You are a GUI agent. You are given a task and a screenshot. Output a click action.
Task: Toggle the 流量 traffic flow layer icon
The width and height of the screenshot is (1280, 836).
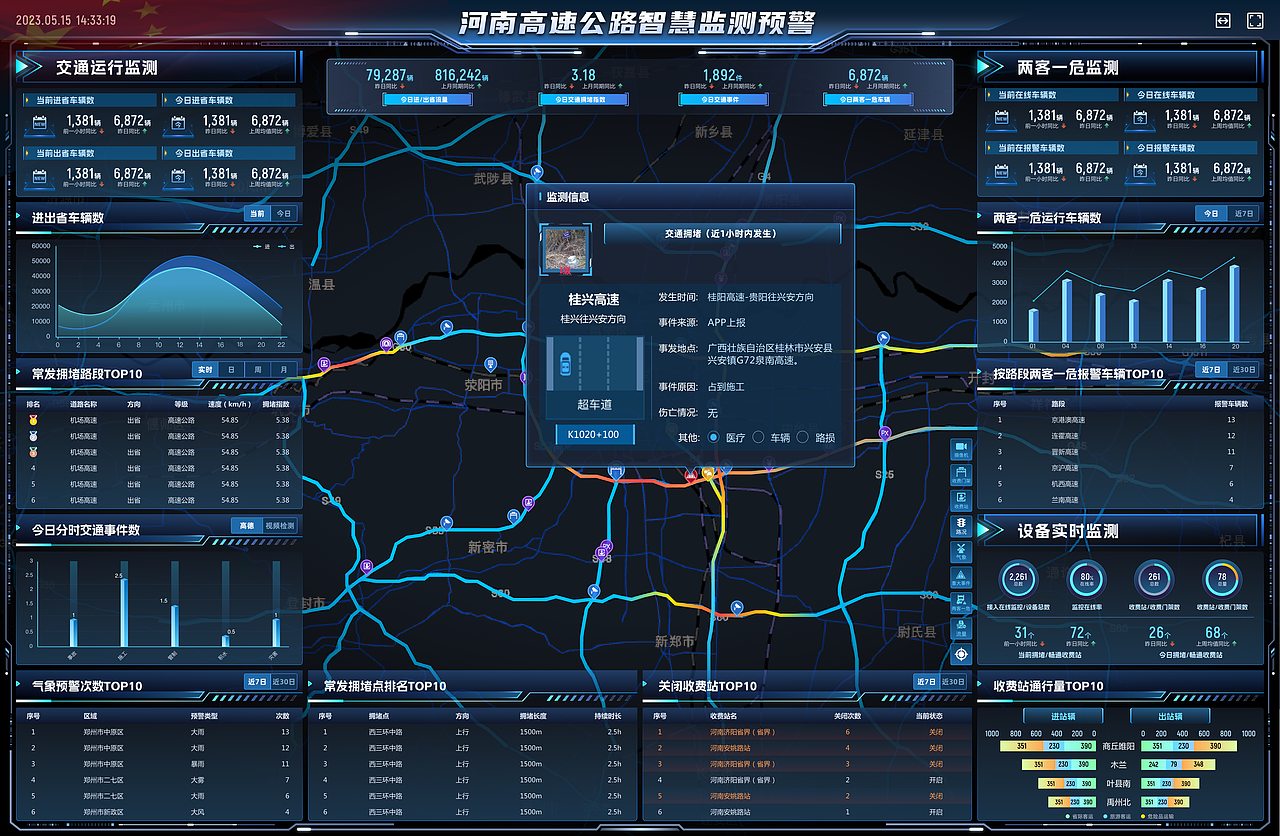coord(961,628)
